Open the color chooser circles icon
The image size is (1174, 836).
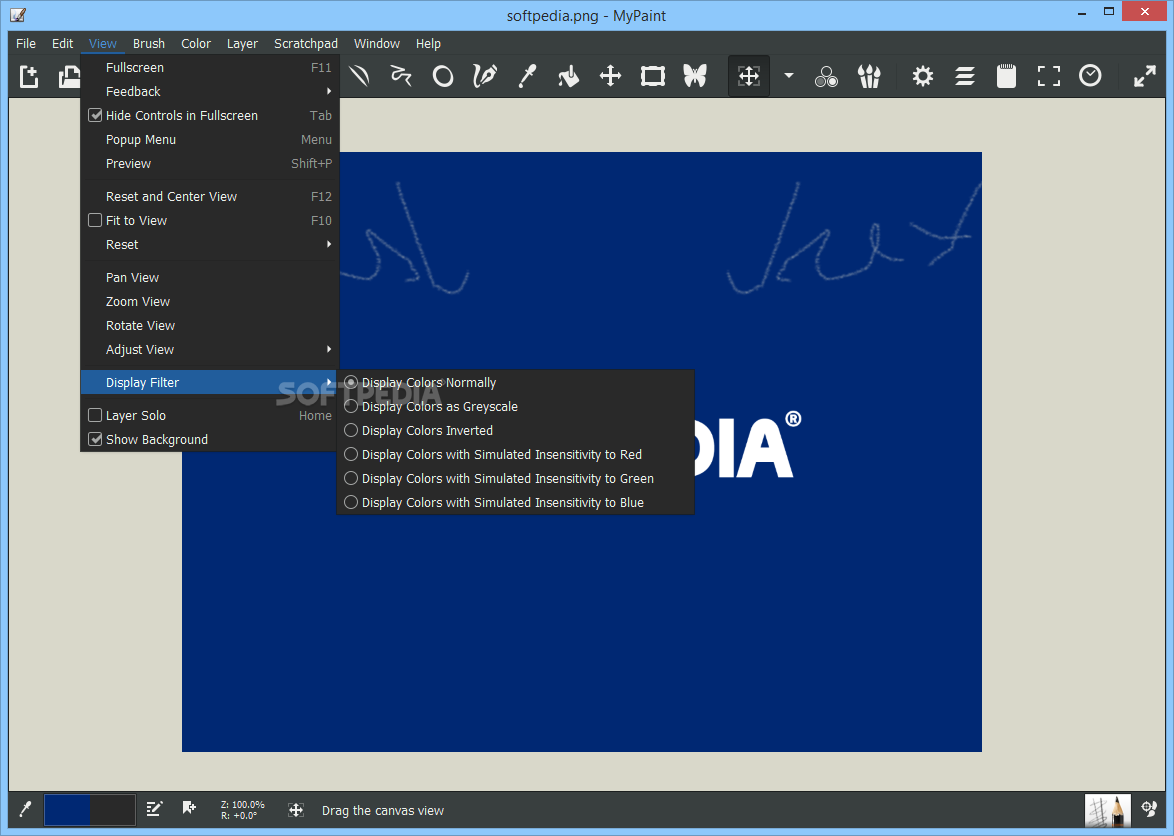pyautogui.click(x=827, y=76)
